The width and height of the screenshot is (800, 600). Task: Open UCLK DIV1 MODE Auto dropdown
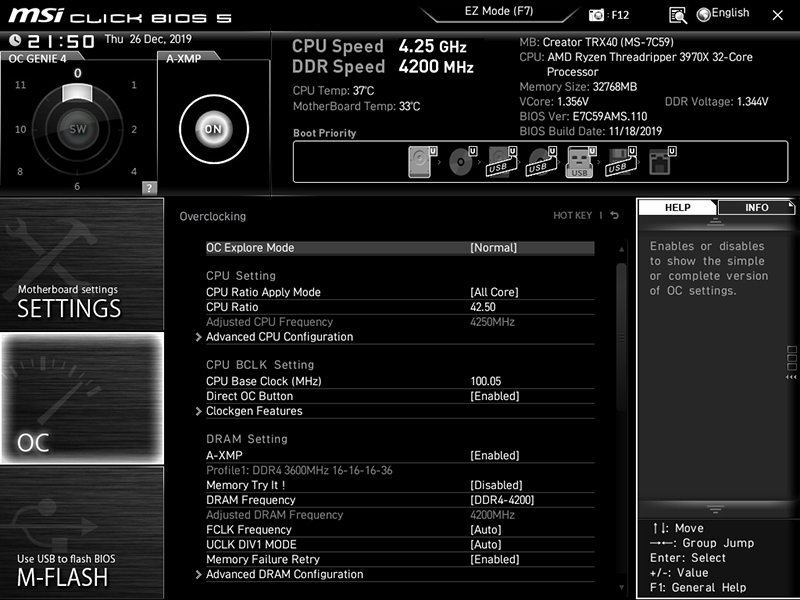[x=486, y=544]
